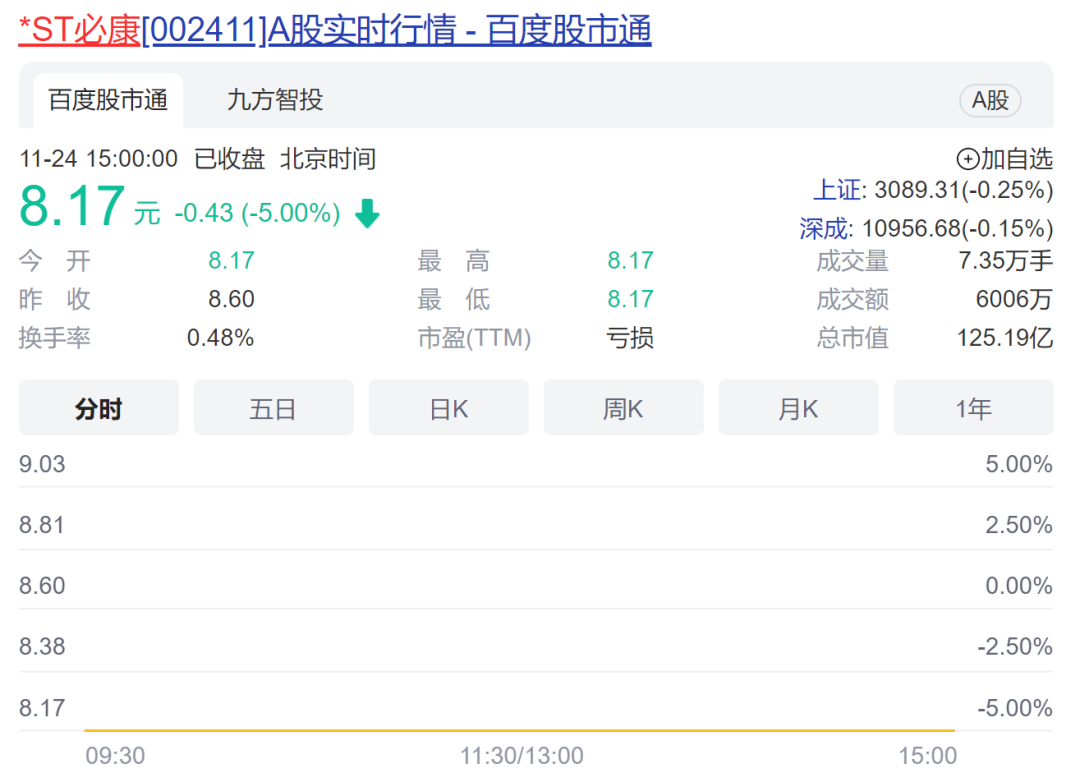1080x782 pixels.
Task: Switch to the 月K chart tab
Action: pyautogui.click(x=798, y=408)
